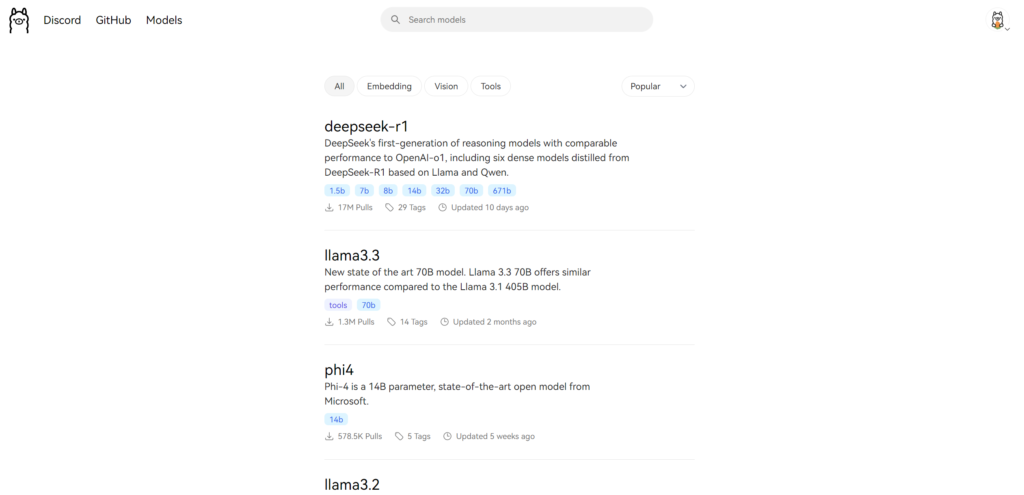Click the tag icon beside 5 Tags

(x=399, y=437)
